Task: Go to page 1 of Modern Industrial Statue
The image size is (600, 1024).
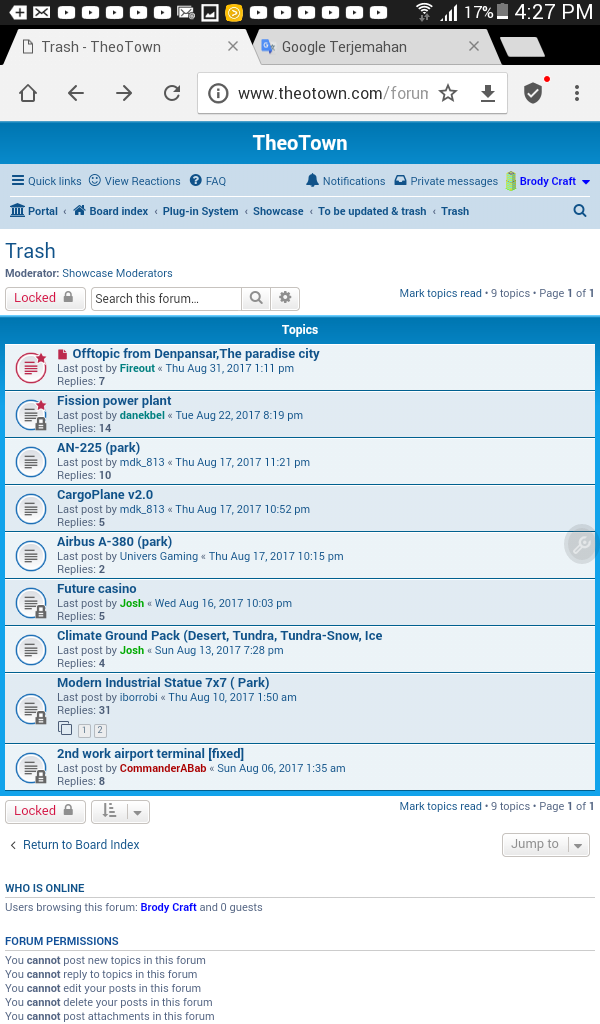Action: [84, 730]
